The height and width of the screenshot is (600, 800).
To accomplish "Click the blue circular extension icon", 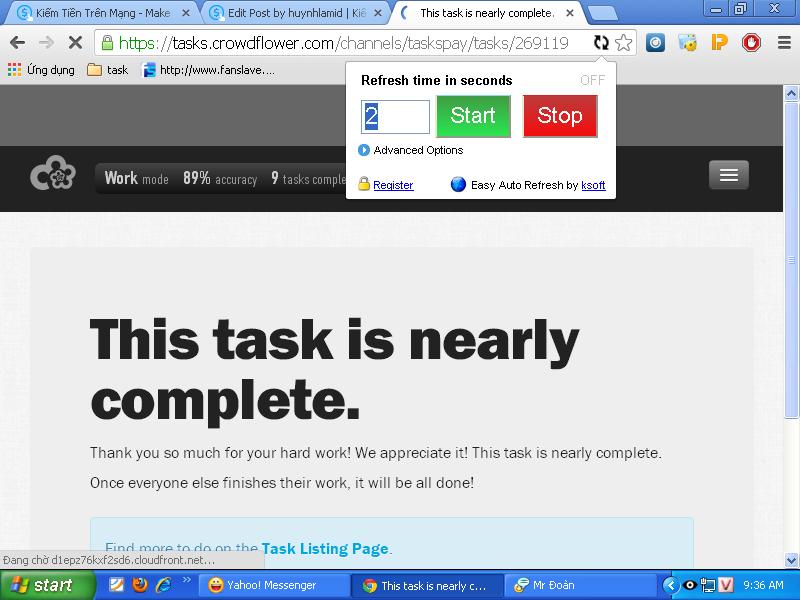I will tap(655, 43).
